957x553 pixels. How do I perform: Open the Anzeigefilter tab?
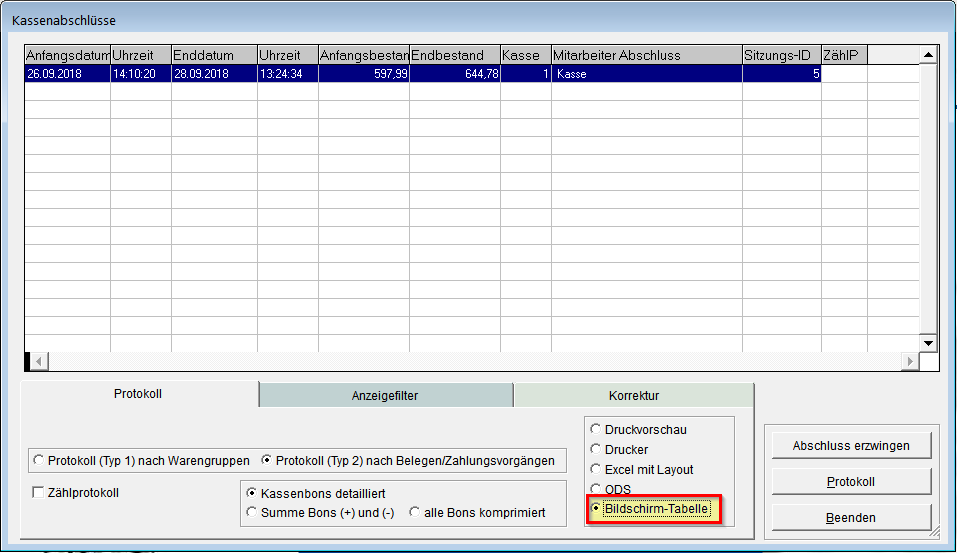click(385, 395)
